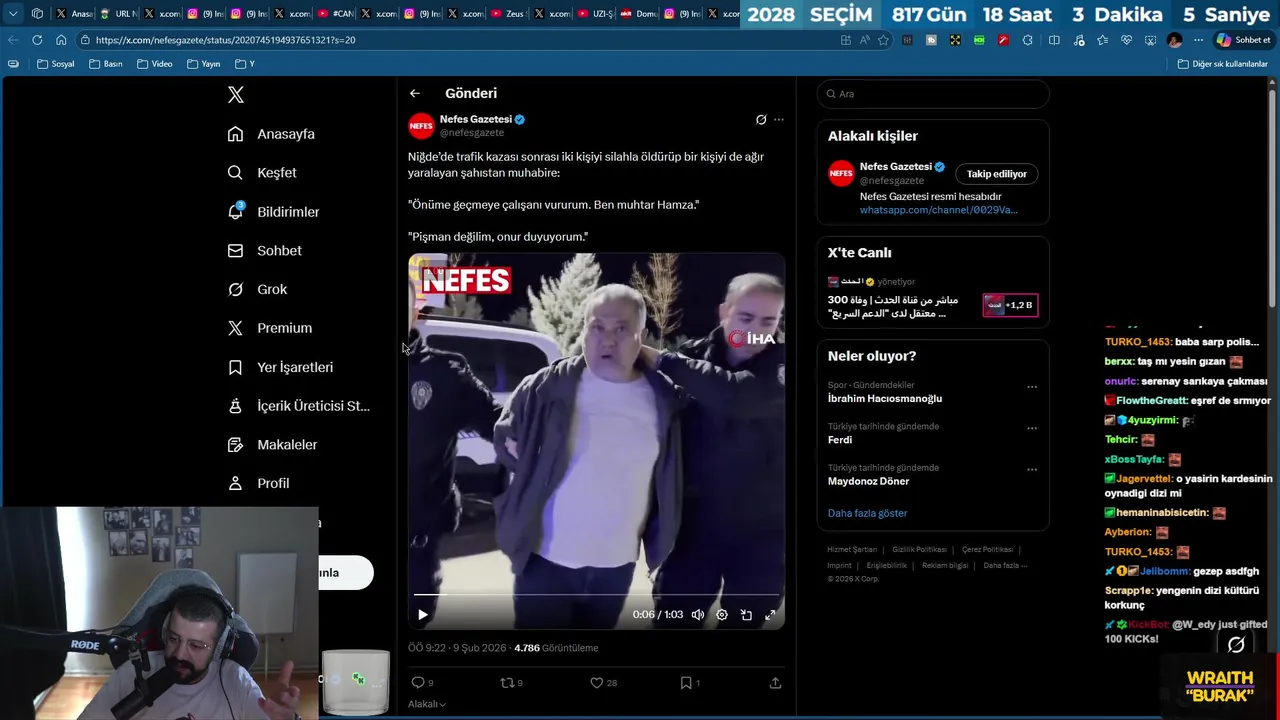Image resolution: width=1280 pixels, height=720 pixels.
Task: Click Nefes Gazetesi post avatar
Action: [x=421, y=125]
